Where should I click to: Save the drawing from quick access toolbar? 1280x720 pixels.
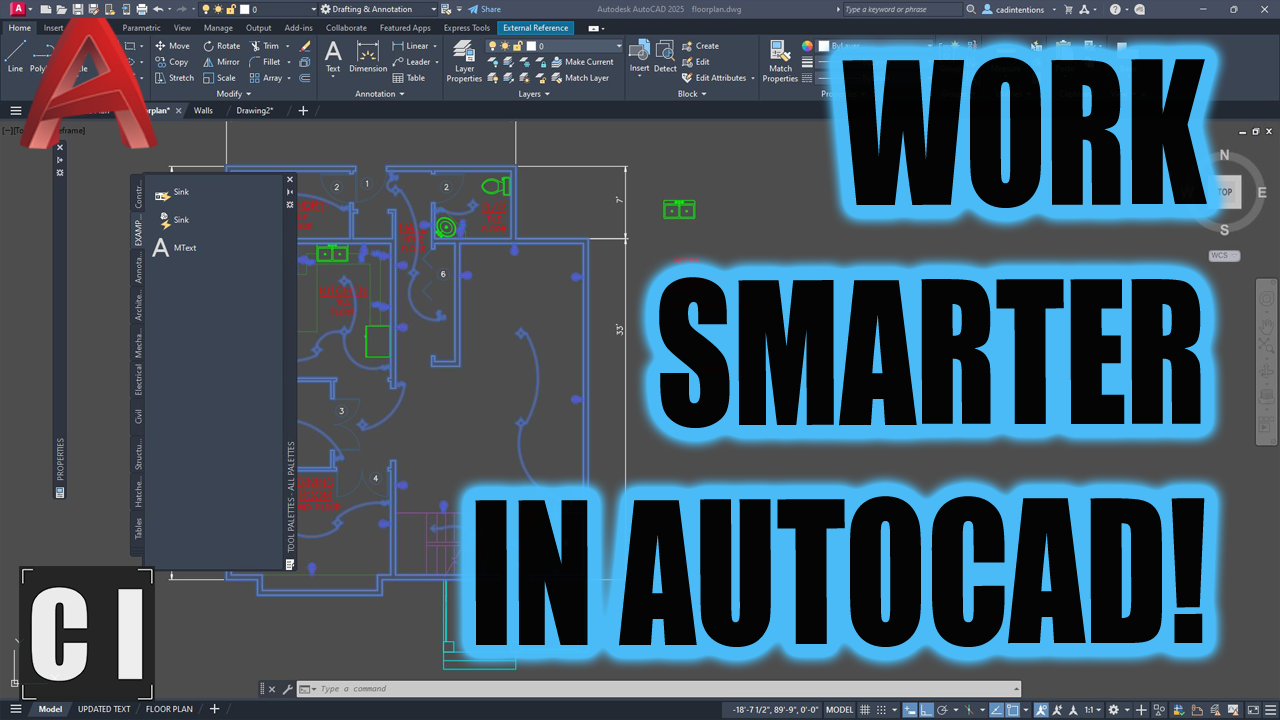[77, 9]
